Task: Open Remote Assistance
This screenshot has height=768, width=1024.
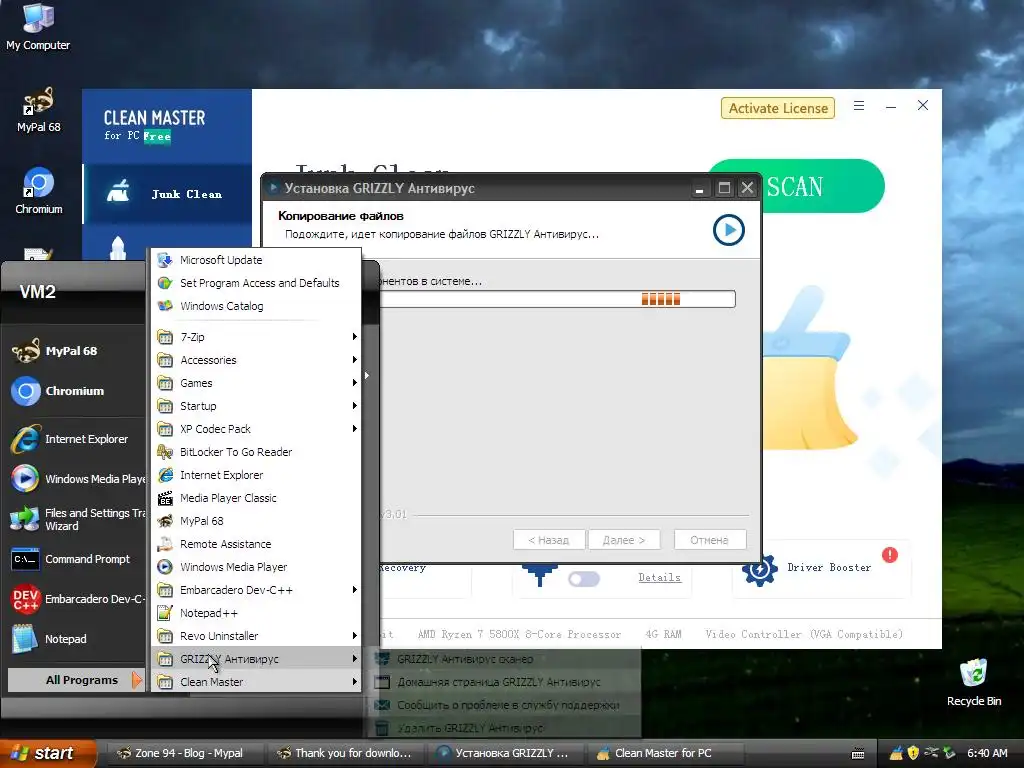Action: [256, 544]
